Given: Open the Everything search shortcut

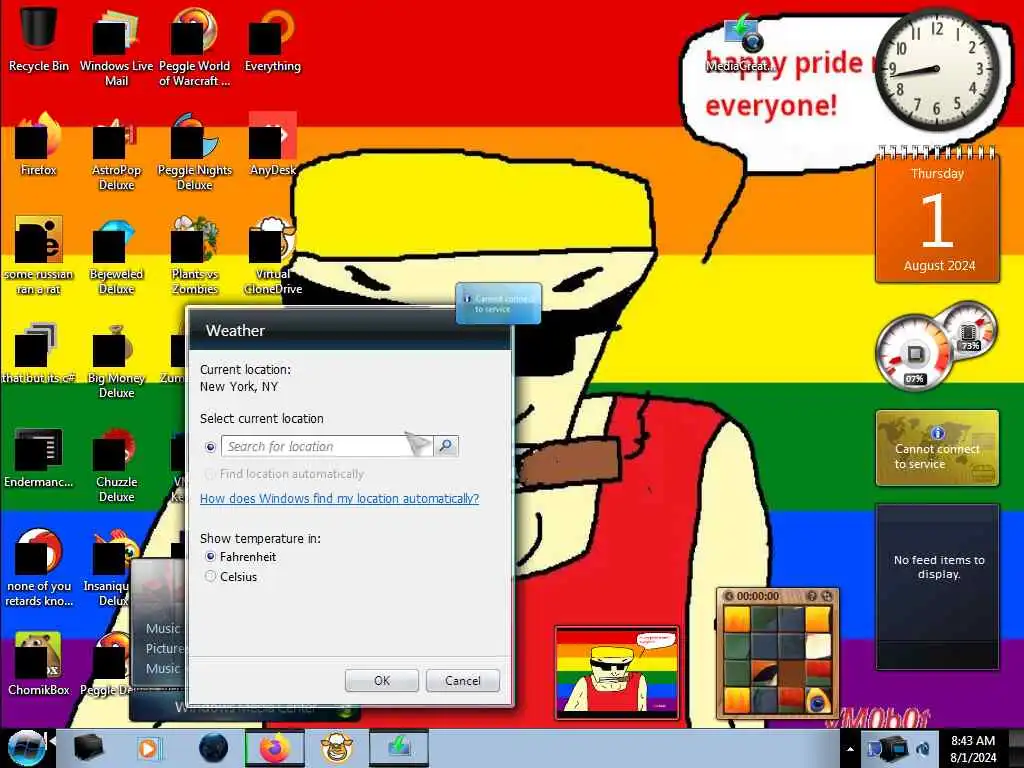Looking at the screenshot, I should coord(272,39).
